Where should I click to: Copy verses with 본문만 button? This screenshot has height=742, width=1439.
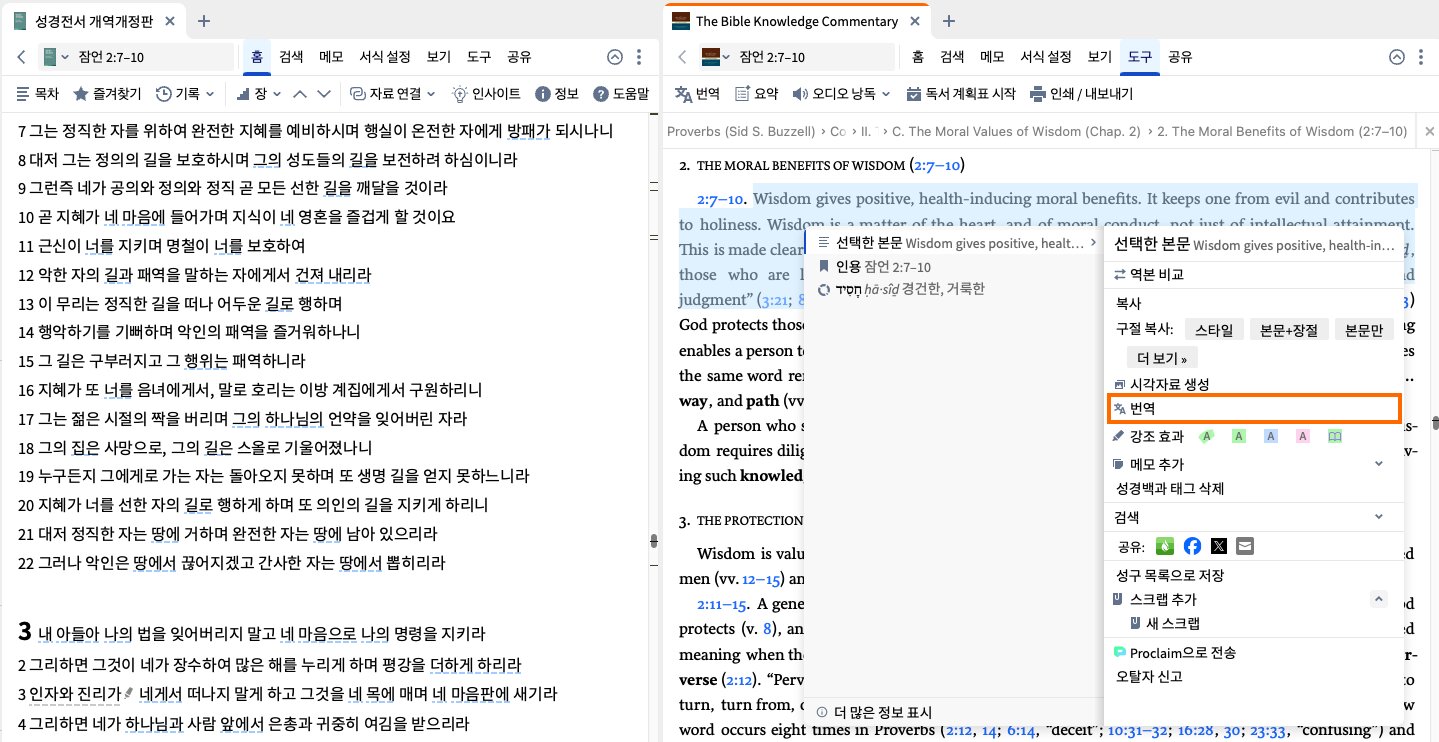pos(1364,330)
